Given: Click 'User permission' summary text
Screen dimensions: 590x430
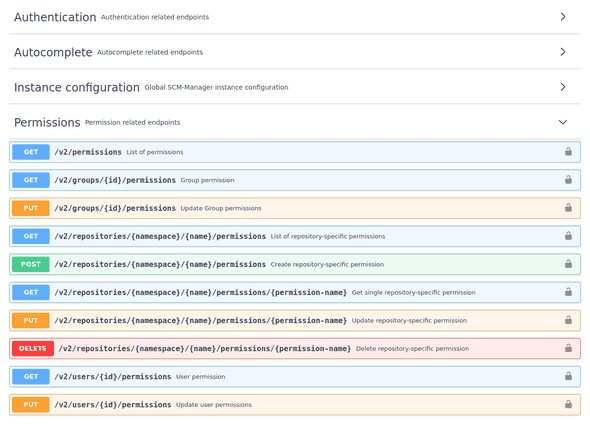Looking at the screenshot, I should point(201,377).
